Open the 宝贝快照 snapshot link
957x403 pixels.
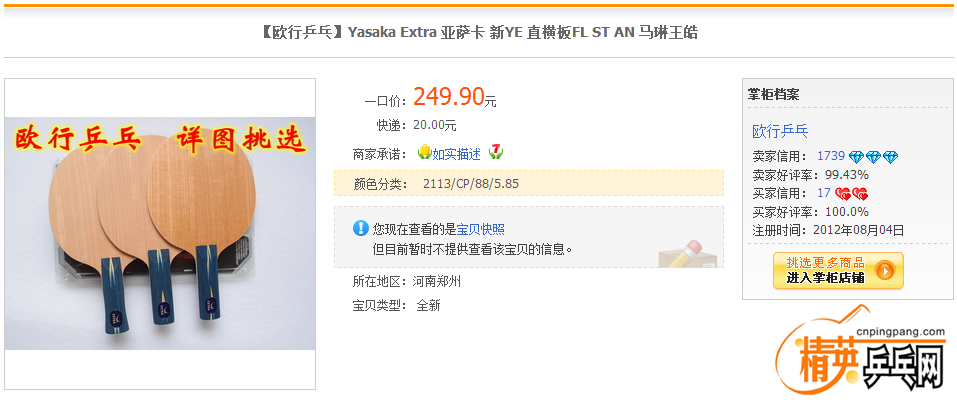tap(481, 230)
